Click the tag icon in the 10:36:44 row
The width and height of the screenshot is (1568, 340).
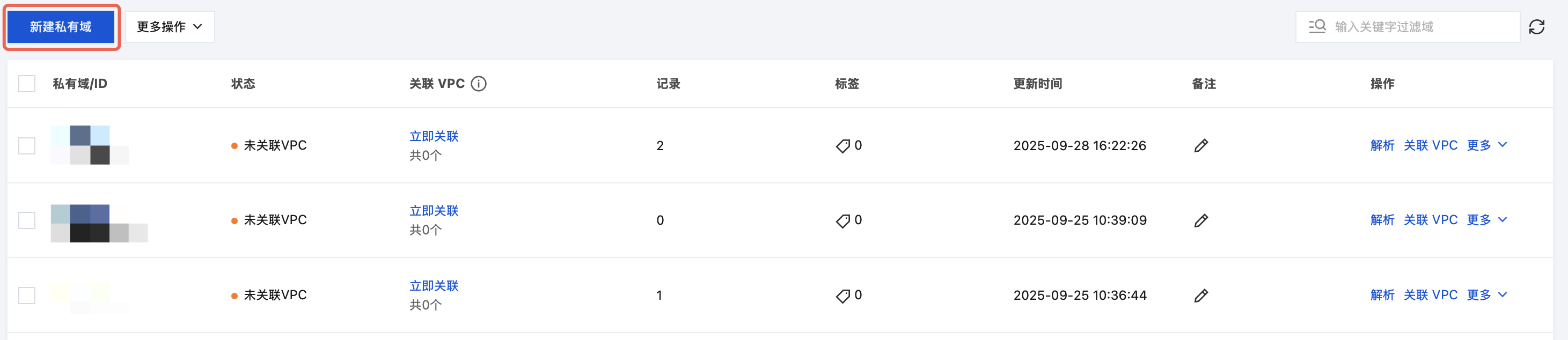pyautogui.click(x=843, y=295)
